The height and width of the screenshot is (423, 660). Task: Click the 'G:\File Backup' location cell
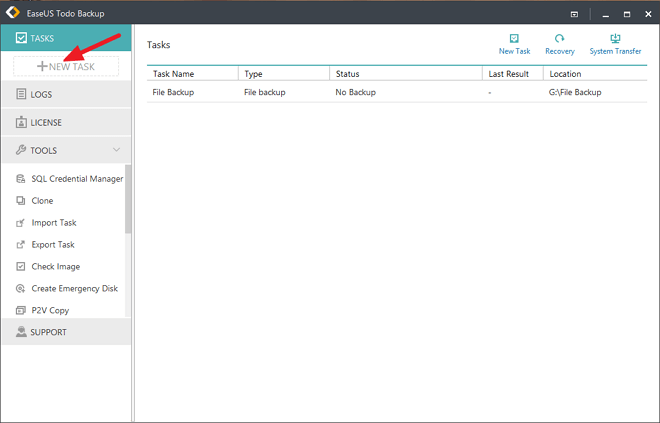(x=575, y=92)
